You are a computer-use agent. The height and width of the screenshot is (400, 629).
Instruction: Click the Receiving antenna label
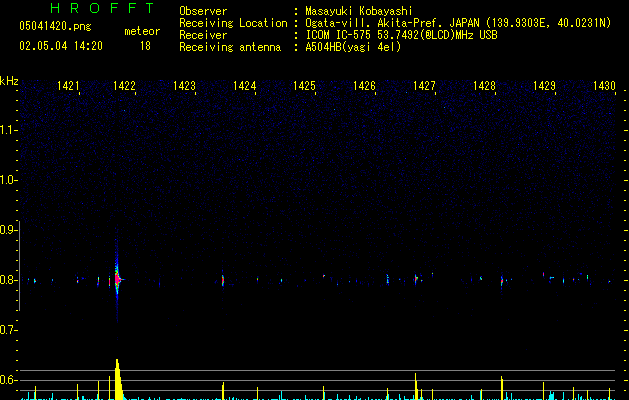230,47
